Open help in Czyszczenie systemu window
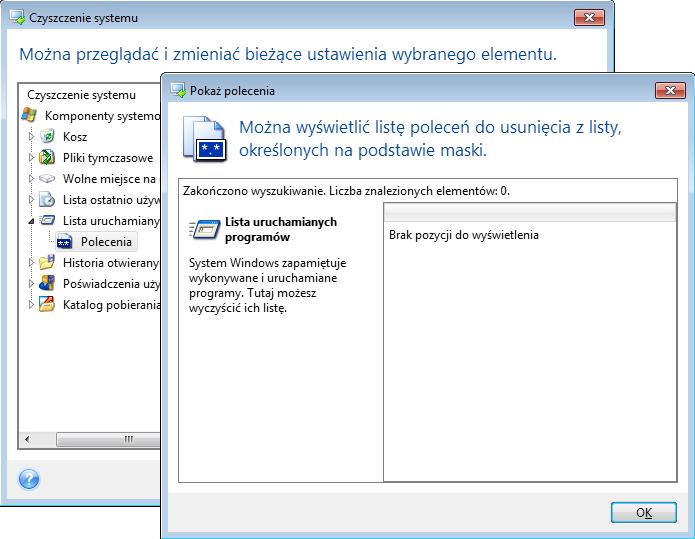Viewport: 695px width, 539px height. coord(29,479)
